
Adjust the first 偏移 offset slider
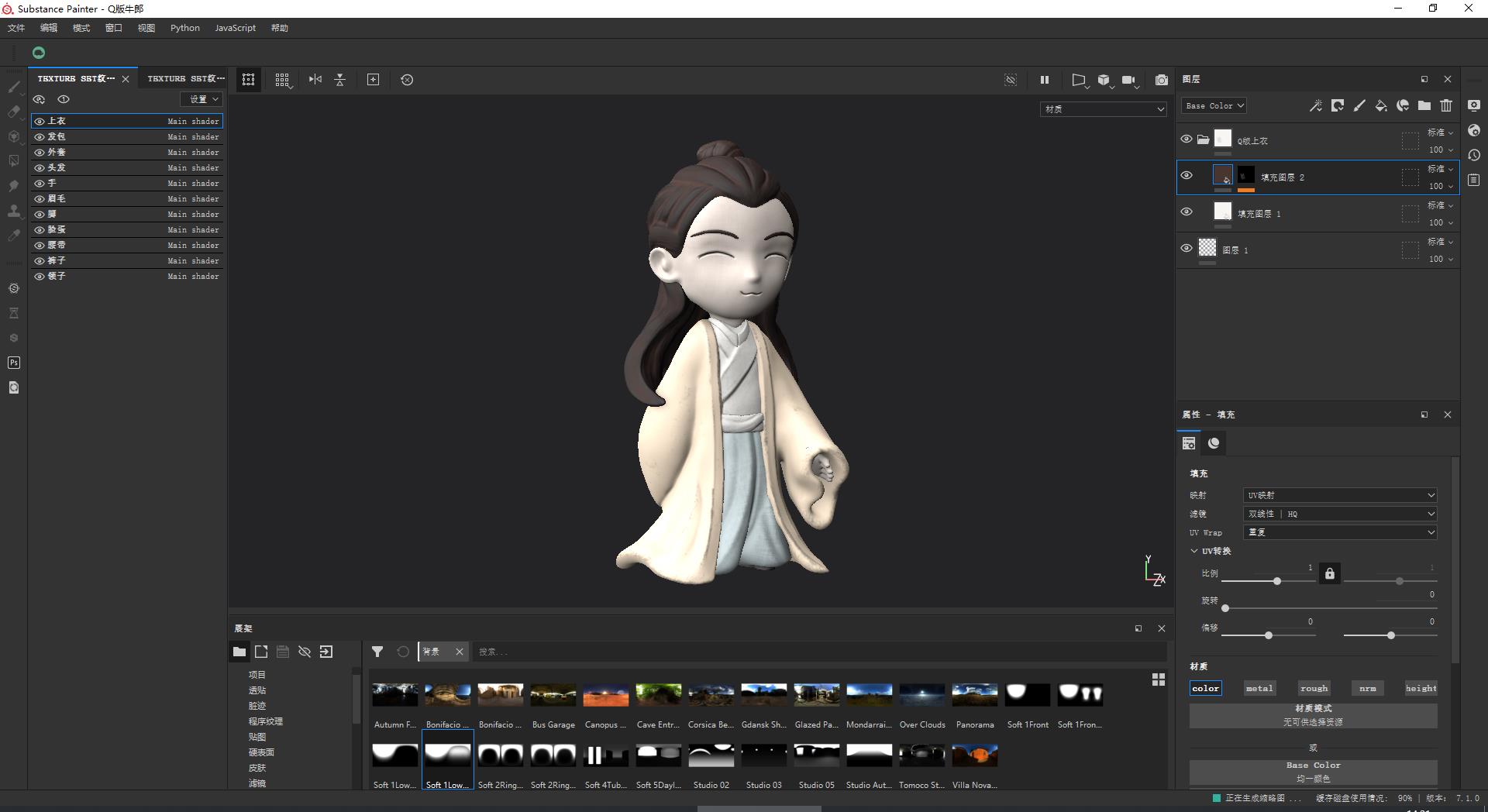1269,635
